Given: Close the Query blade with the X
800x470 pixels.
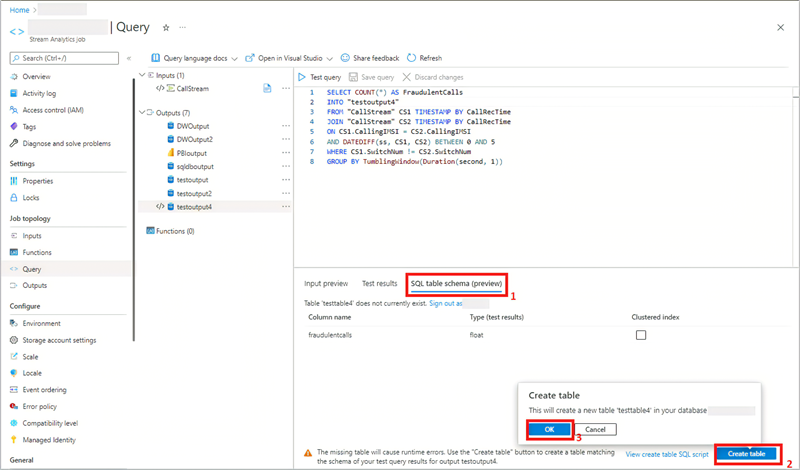Looking at the screenshot, I should pos(781,28).
